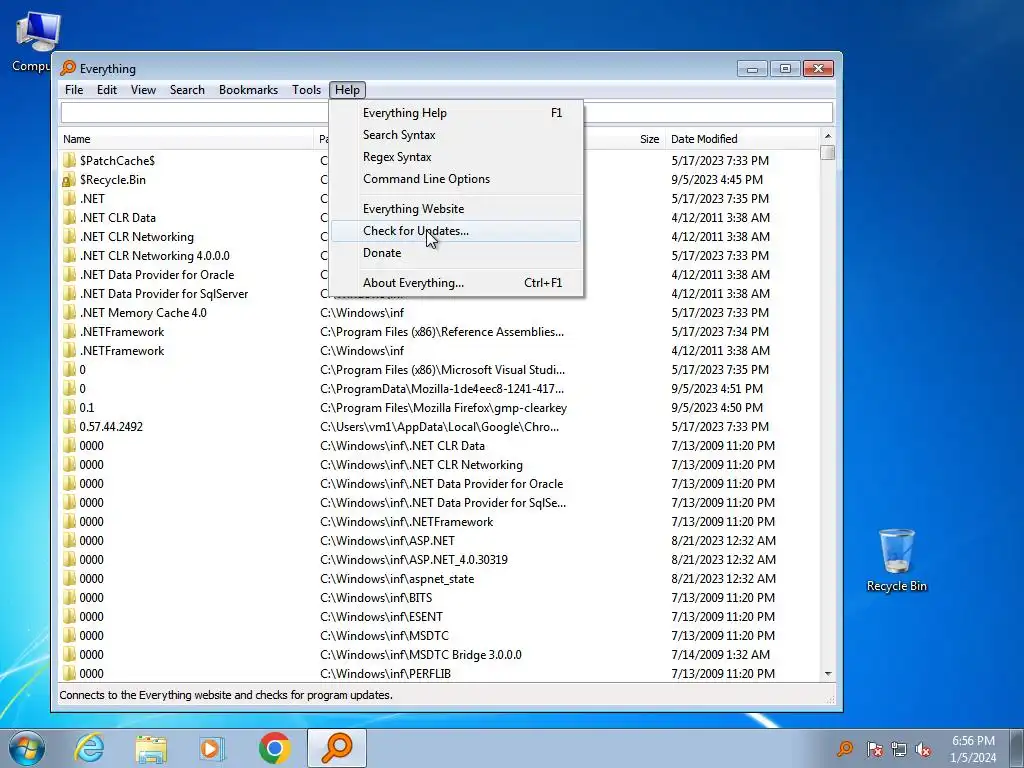The image size is (1024, 768).
Task: Click path C:\Windows\inf\PERFLIB
Action: (x=385, y=674)
